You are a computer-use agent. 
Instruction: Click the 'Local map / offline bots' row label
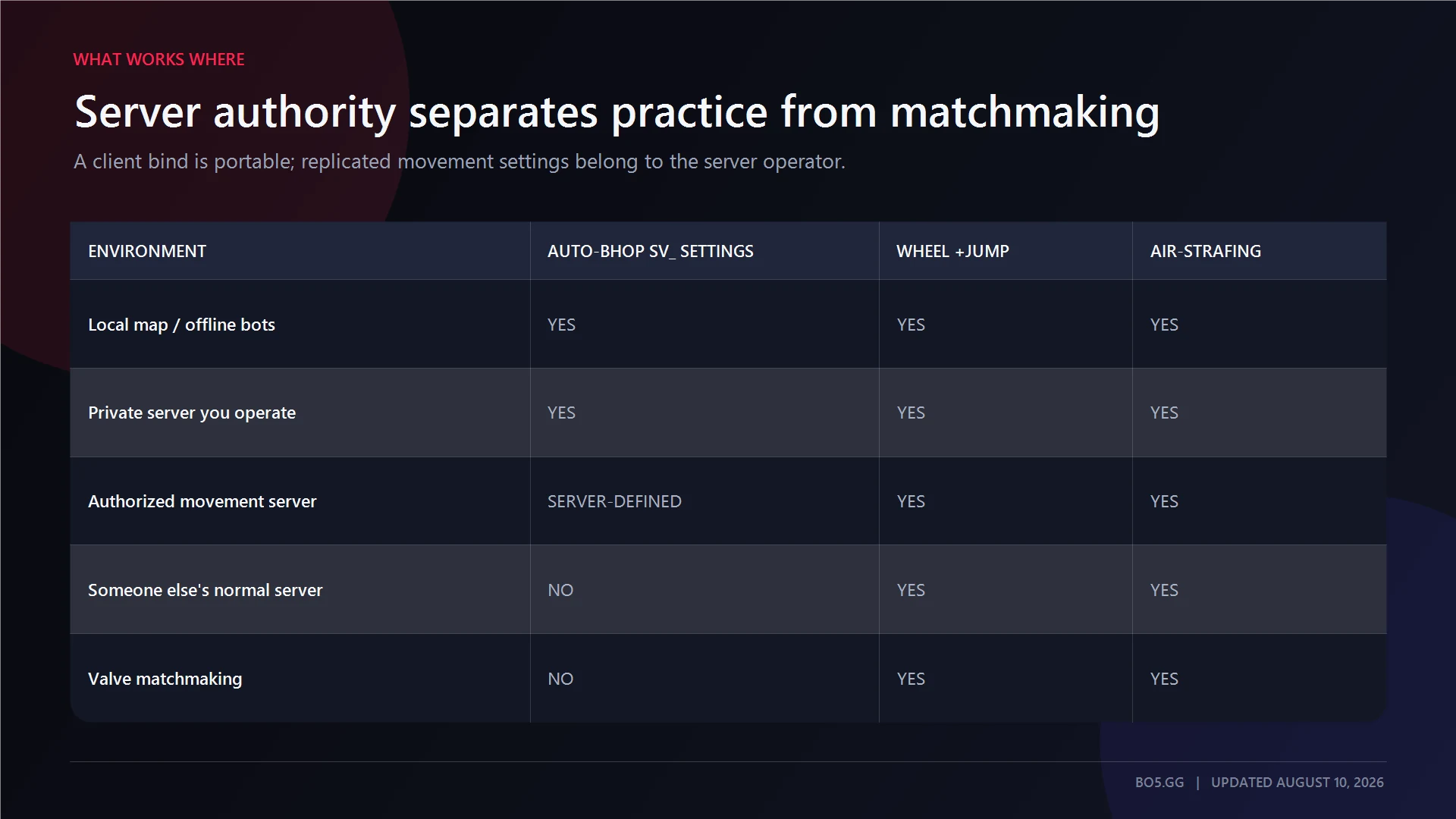click(x=181, y=325)
